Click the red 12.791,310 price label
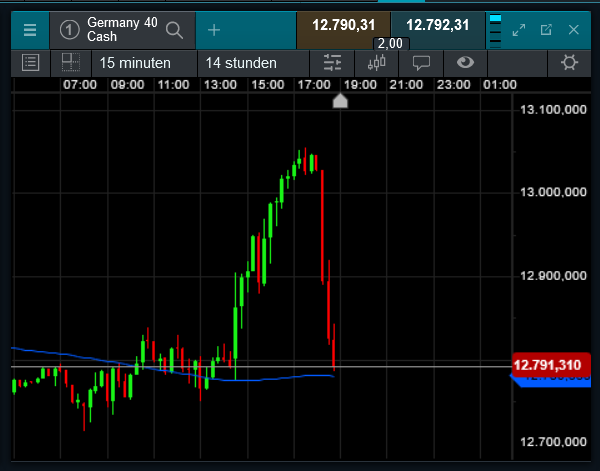This screenshot has height=471, width=600. tap(551, 365)
